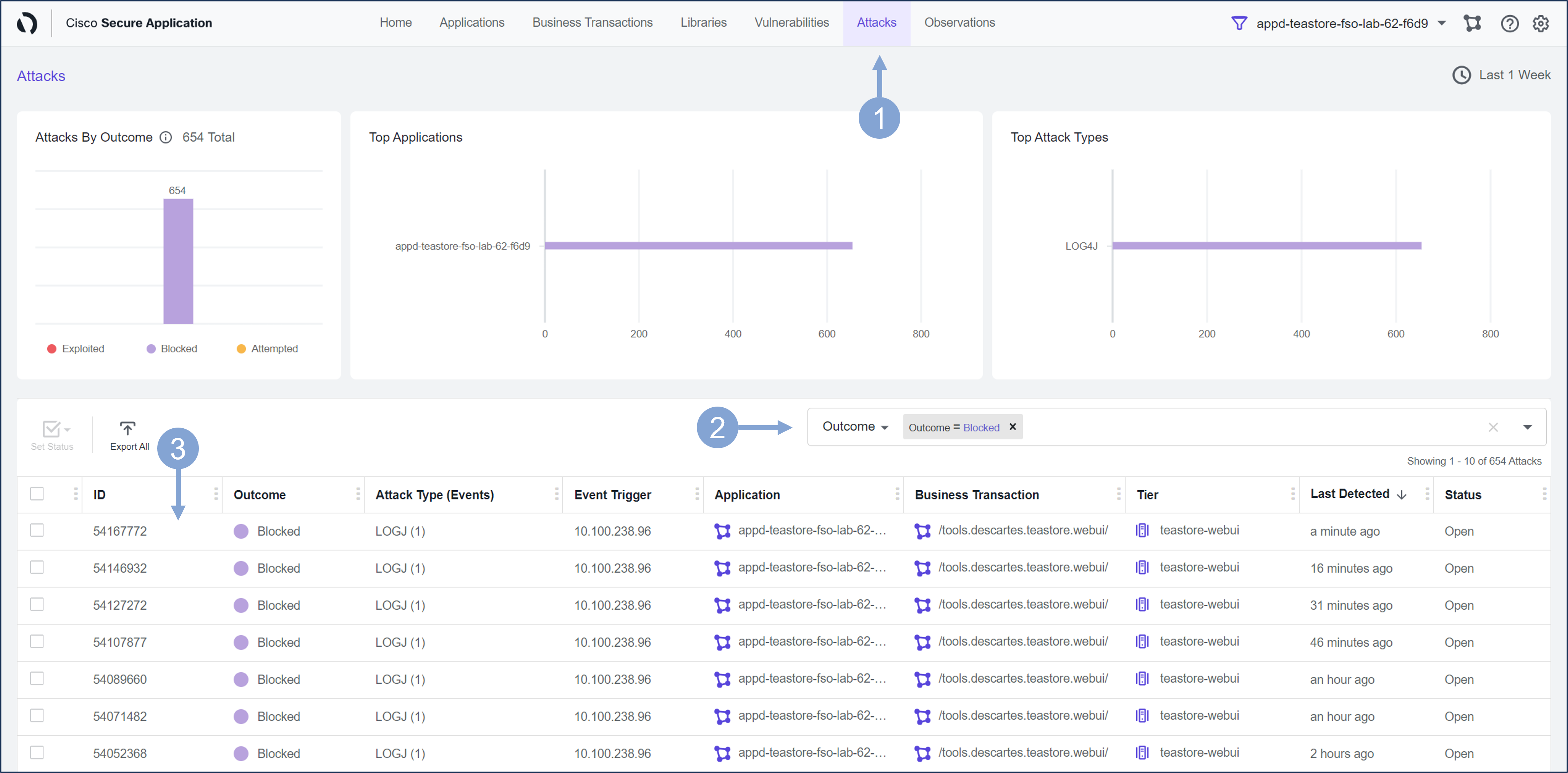Expand the appd-teastore-fso-lab-62-f6d9 application selector
1568x773 pixels.
tap(1441, 23)
